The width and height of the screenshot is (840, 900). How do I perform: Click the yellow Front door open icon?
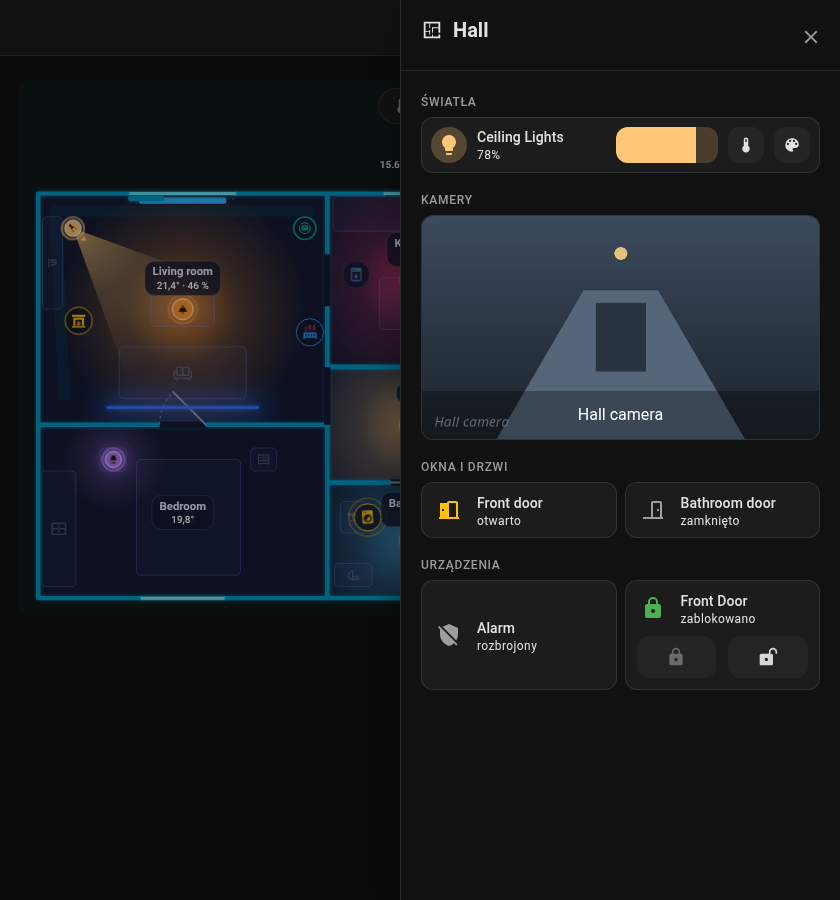pyautogui.click(x=449, y=510)
